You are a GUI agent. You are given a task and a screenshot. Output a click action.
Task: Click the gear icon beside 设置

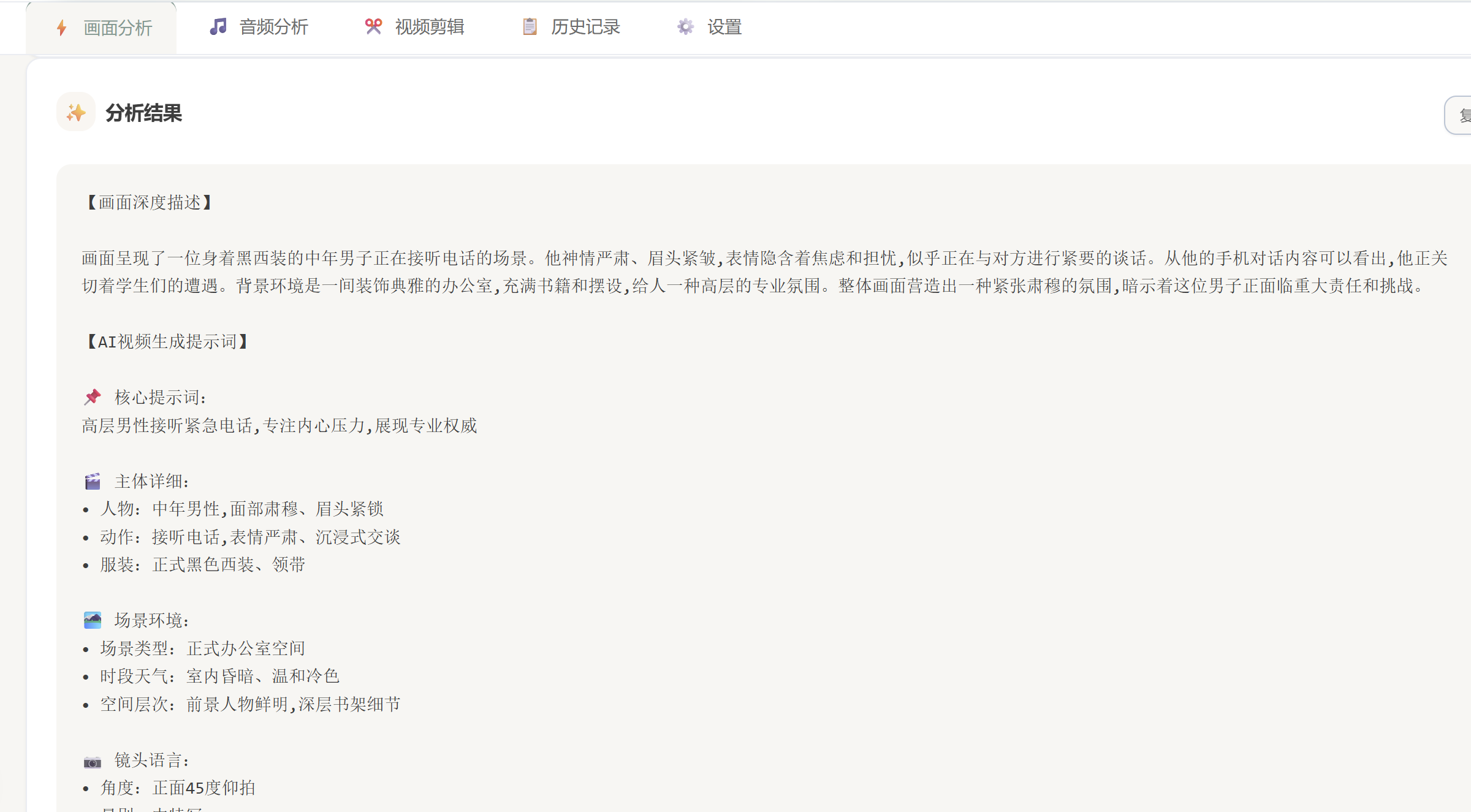685,26
